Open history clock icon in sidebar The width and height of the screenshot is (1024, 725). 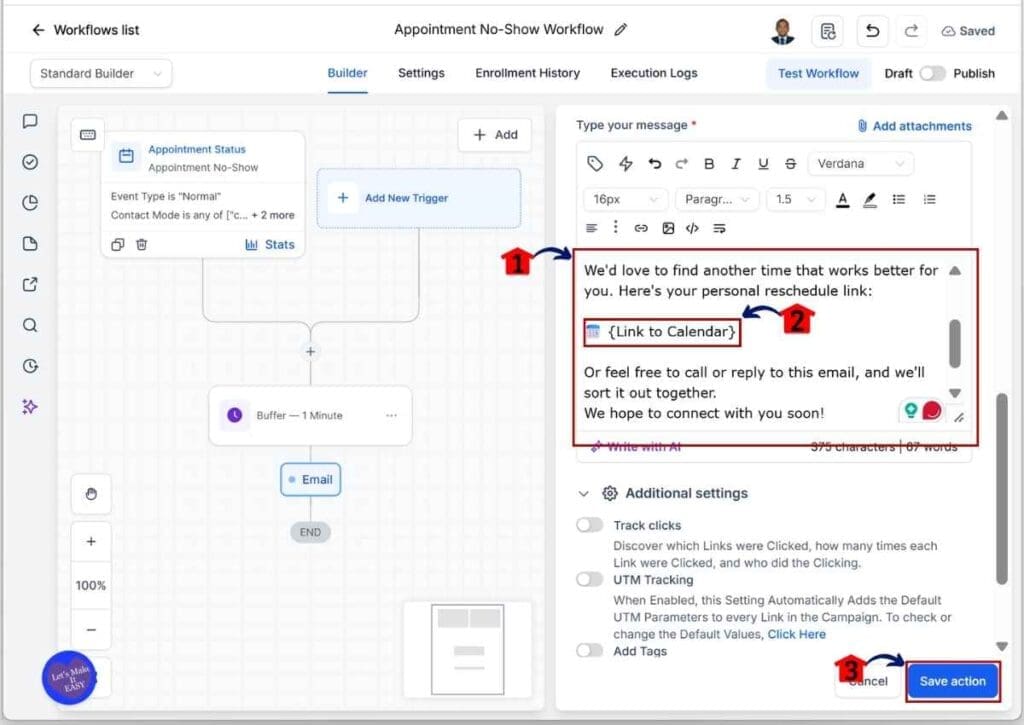30,366
